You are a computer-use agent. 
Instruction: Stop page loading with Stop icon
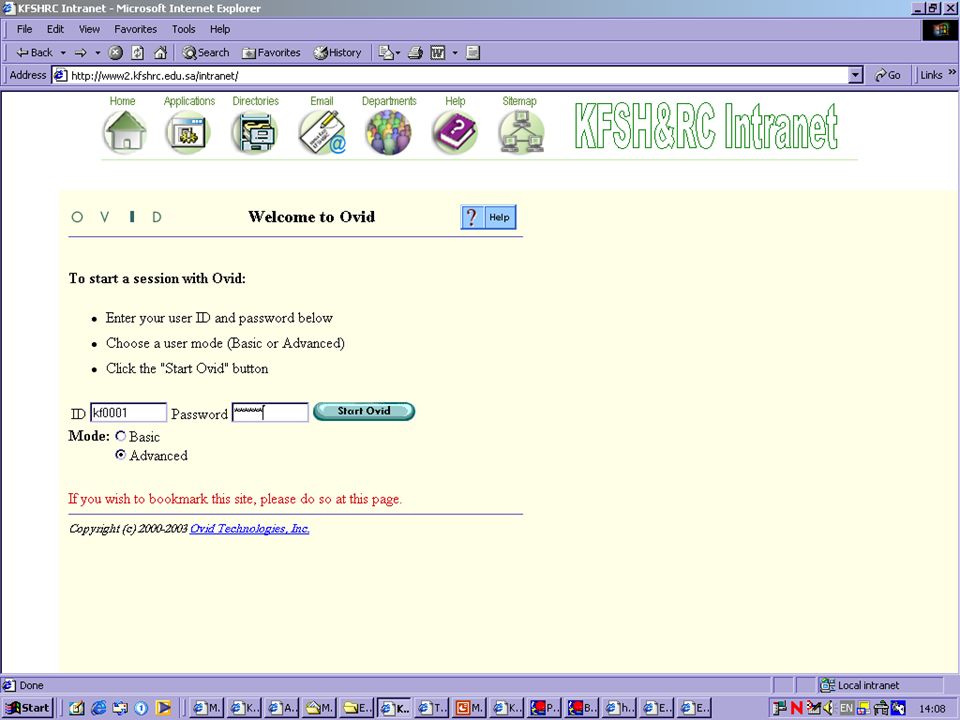coord(116,53)
